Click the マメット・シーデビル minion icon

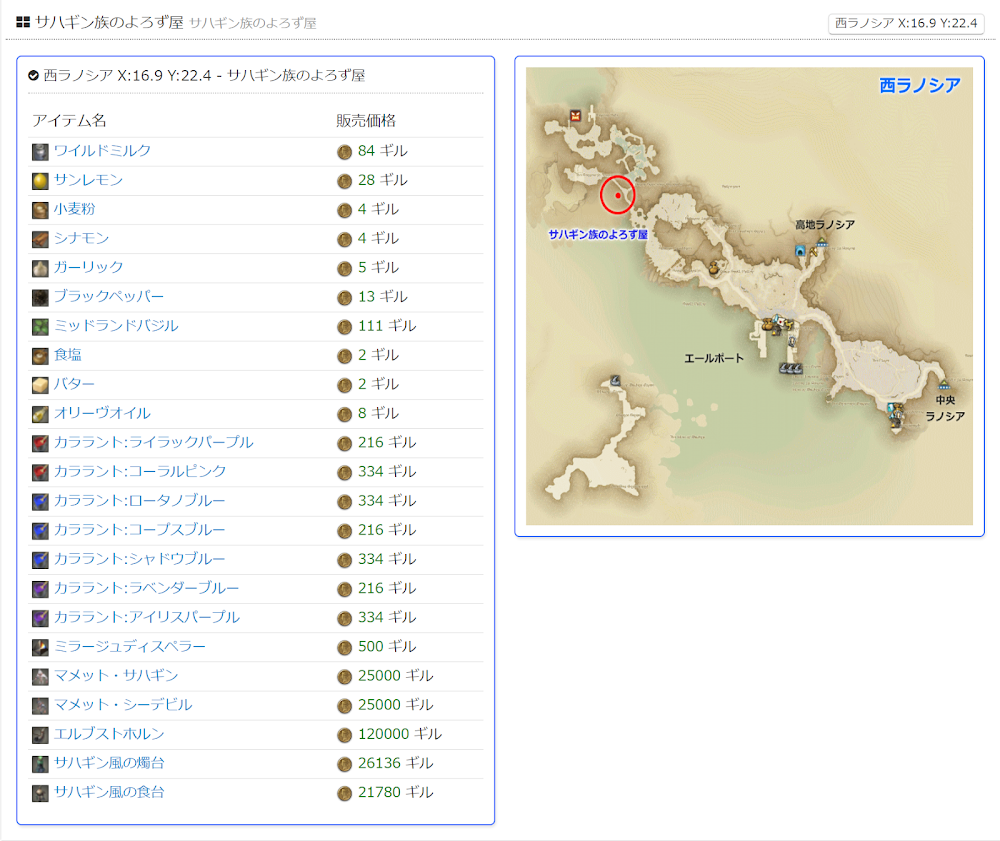pos(40,706)
